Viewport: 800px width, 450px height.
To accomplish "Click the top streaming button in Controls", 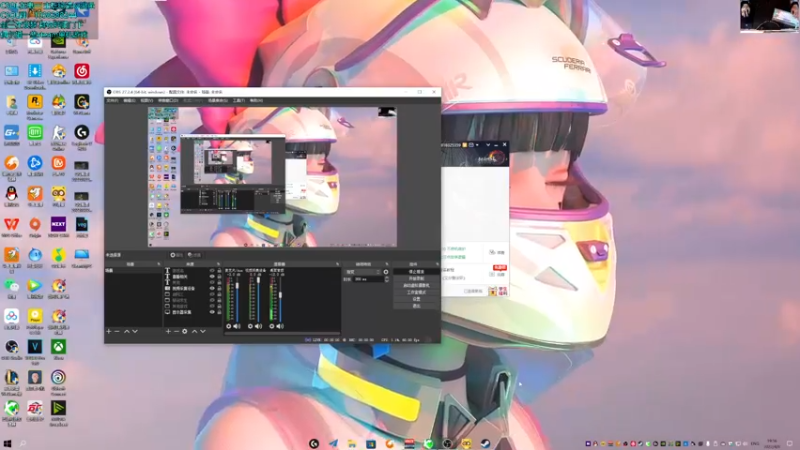I will [x=416, y=272].
